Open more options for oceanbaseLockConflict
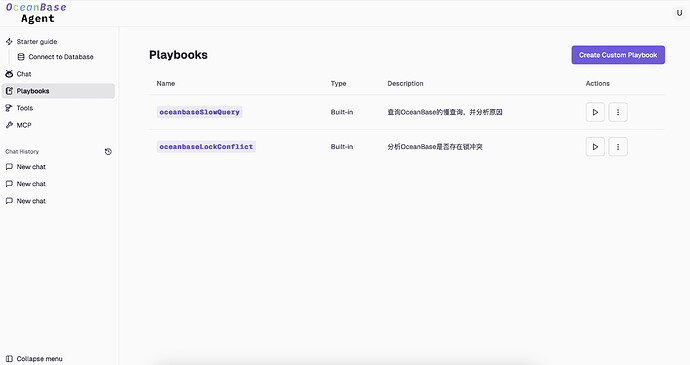 (618, 147)
